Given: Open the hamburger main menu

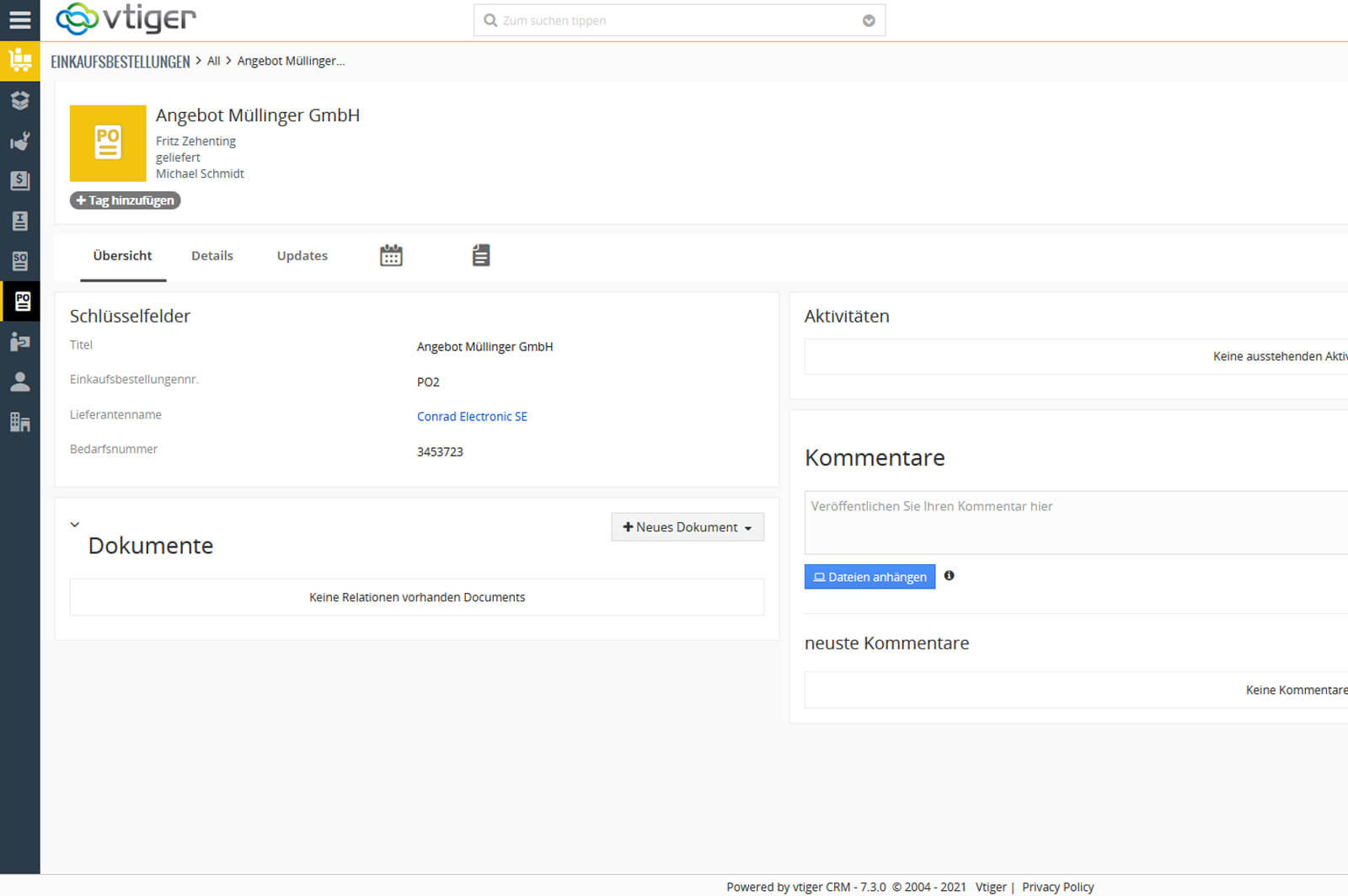Looking at the screenshot, I should (x=19, y=19).
